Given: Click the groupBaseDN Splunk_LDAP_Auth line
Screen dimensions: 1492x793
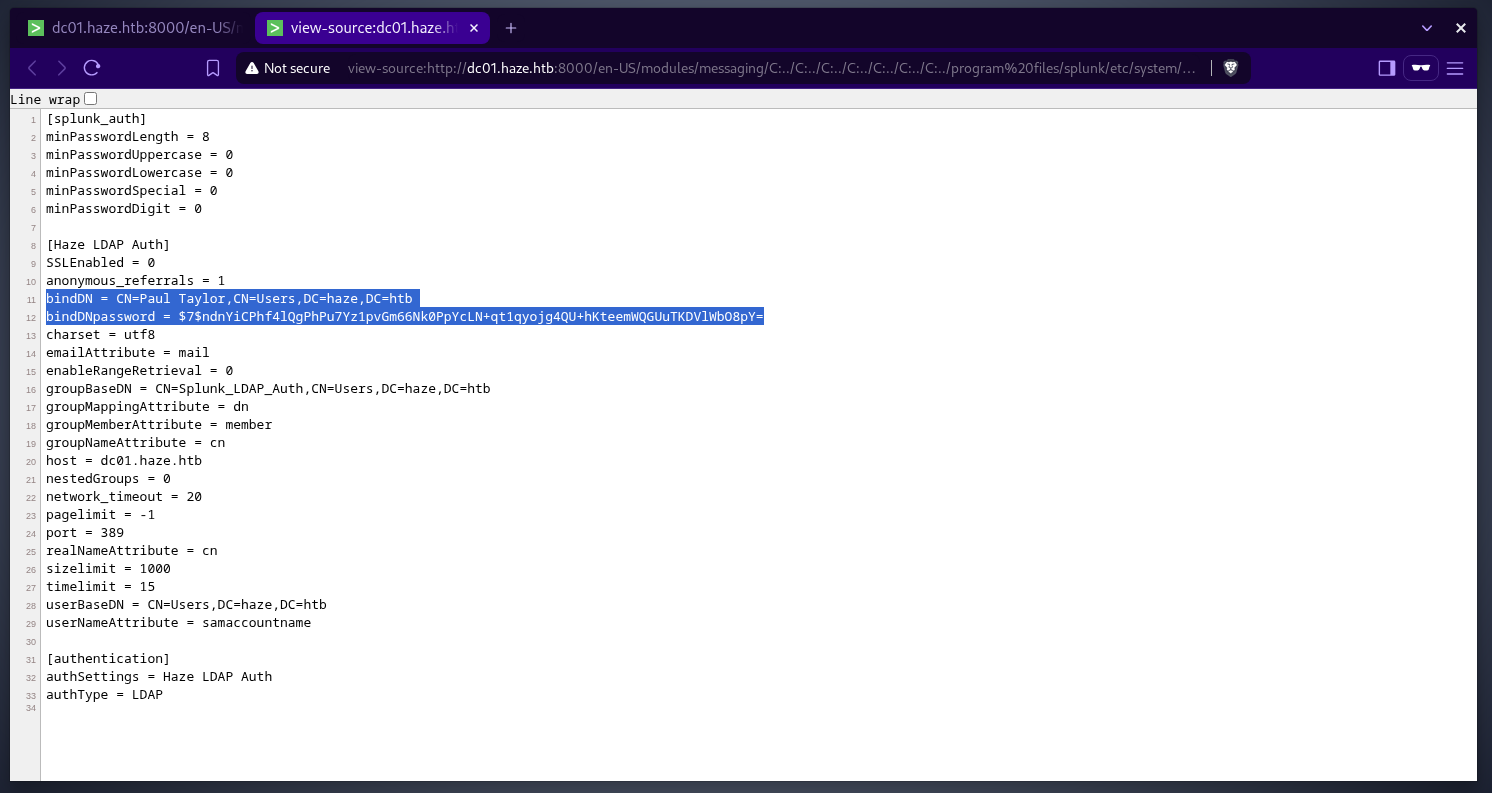Looking at the screenshot, I should tap(268, 389).
